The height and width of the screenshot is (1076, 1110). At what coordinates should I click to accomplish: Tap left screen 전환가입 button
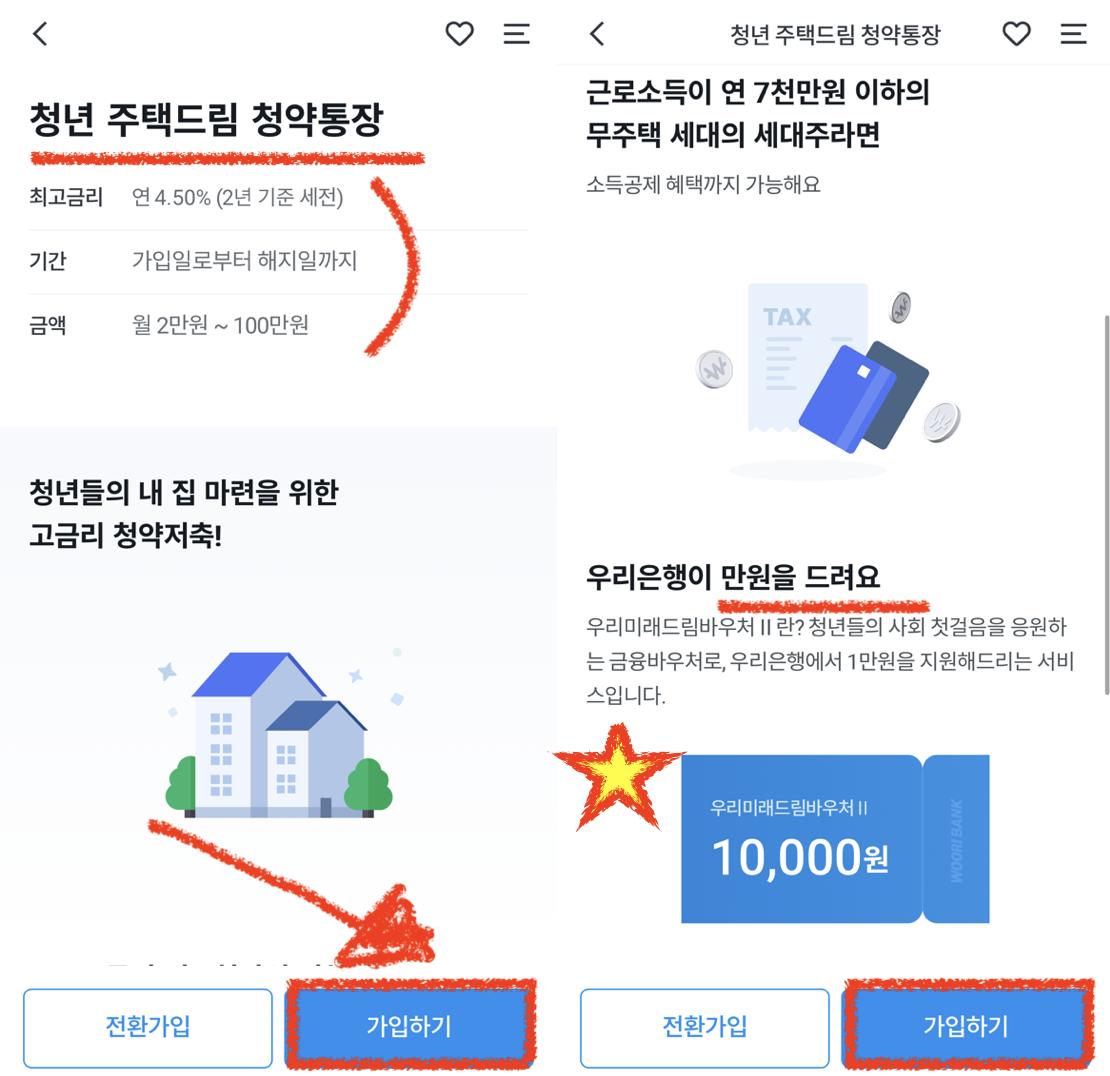(x=148, y=1028)
